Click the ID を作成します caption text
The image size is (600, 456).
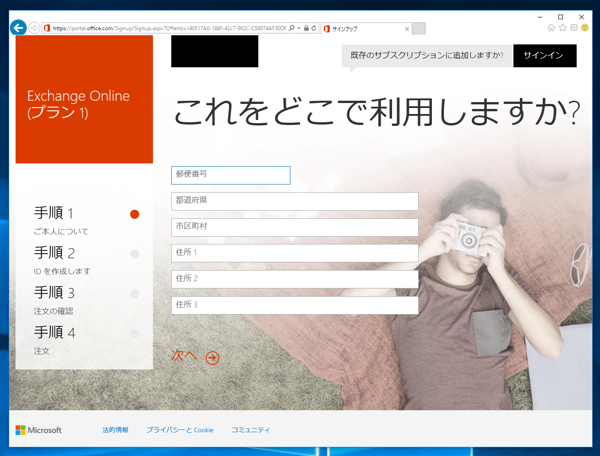click(x=62, y=271)
